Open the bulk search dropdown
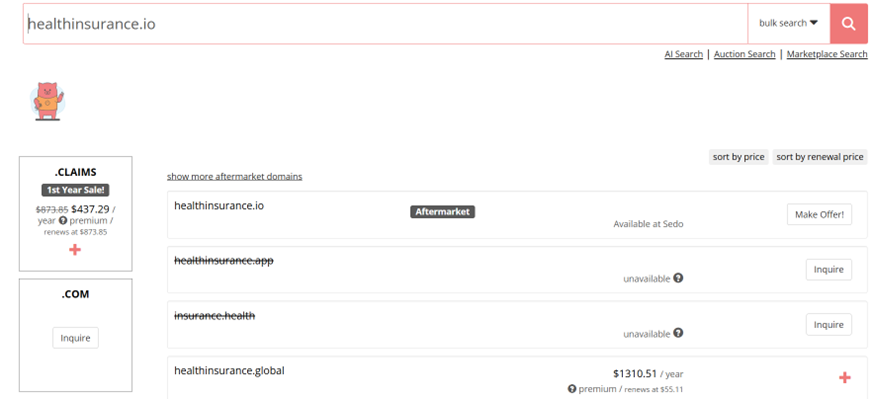The width and height of the screenshot is (873, 399). pyautogui.click(x=788, y=23)
